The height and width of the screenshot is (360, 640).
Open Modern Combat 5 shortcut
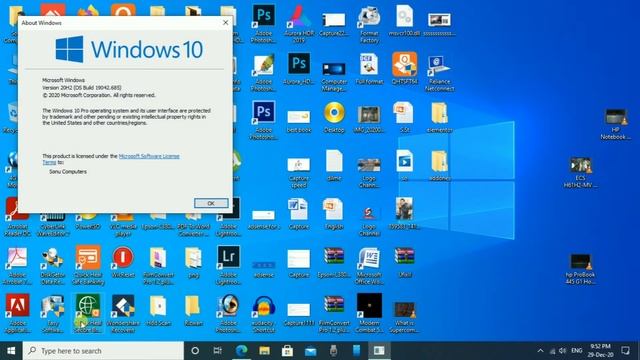(x=369, y=313)
